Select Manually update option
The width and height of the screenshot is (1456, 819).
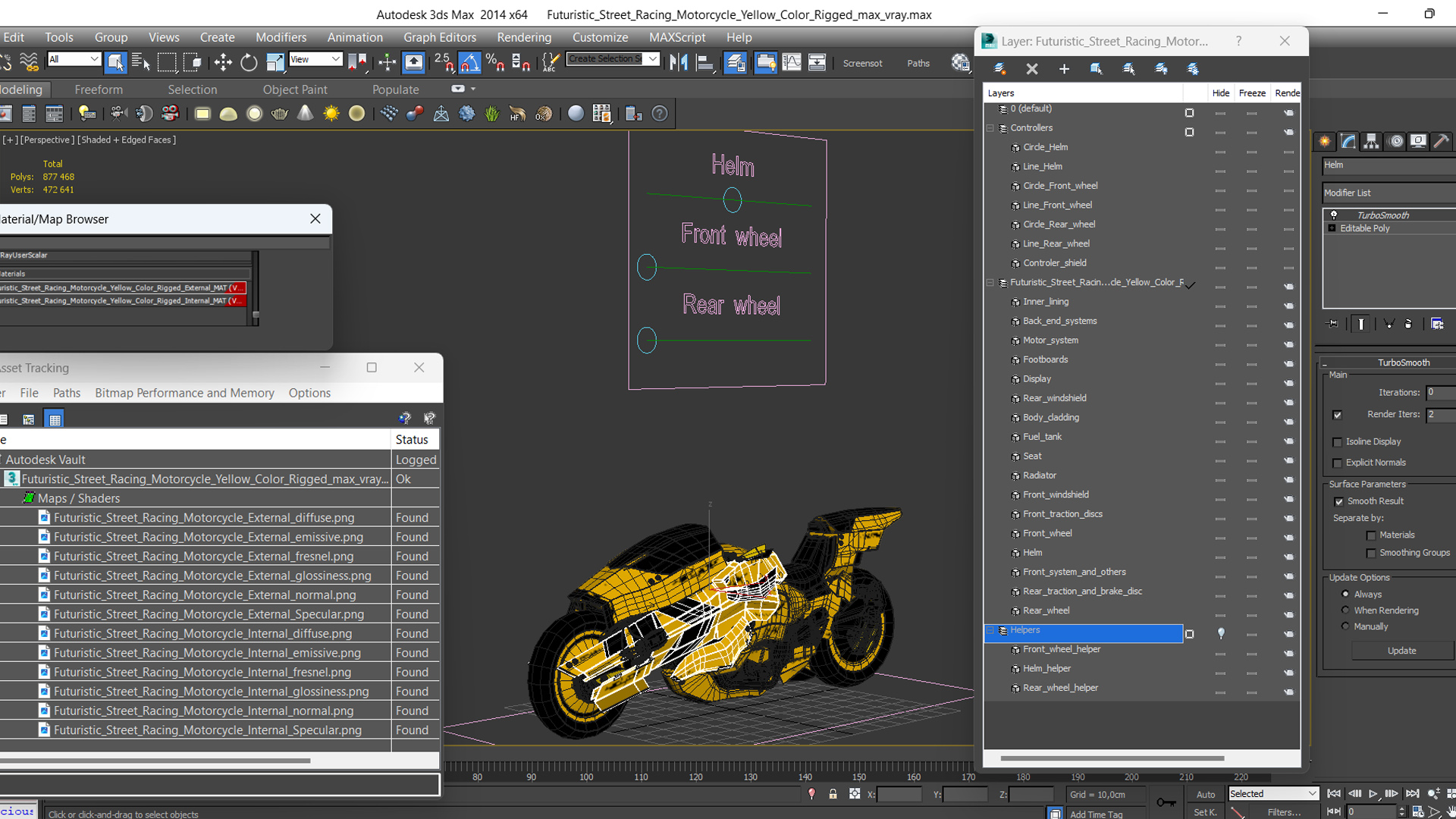(x=1346, y=626)
